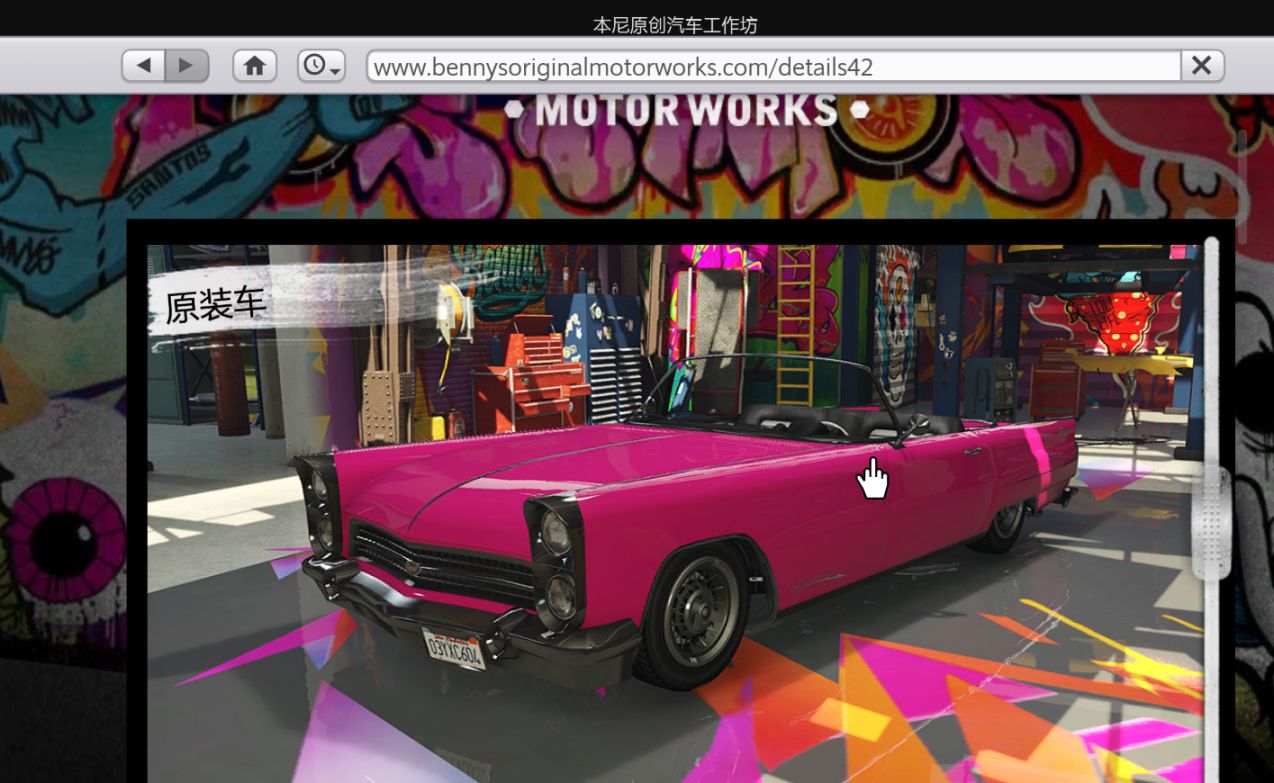This screenshot has width=1274, height=783.
Task: Select the back navigation arrow
Action: click(144, 64)
